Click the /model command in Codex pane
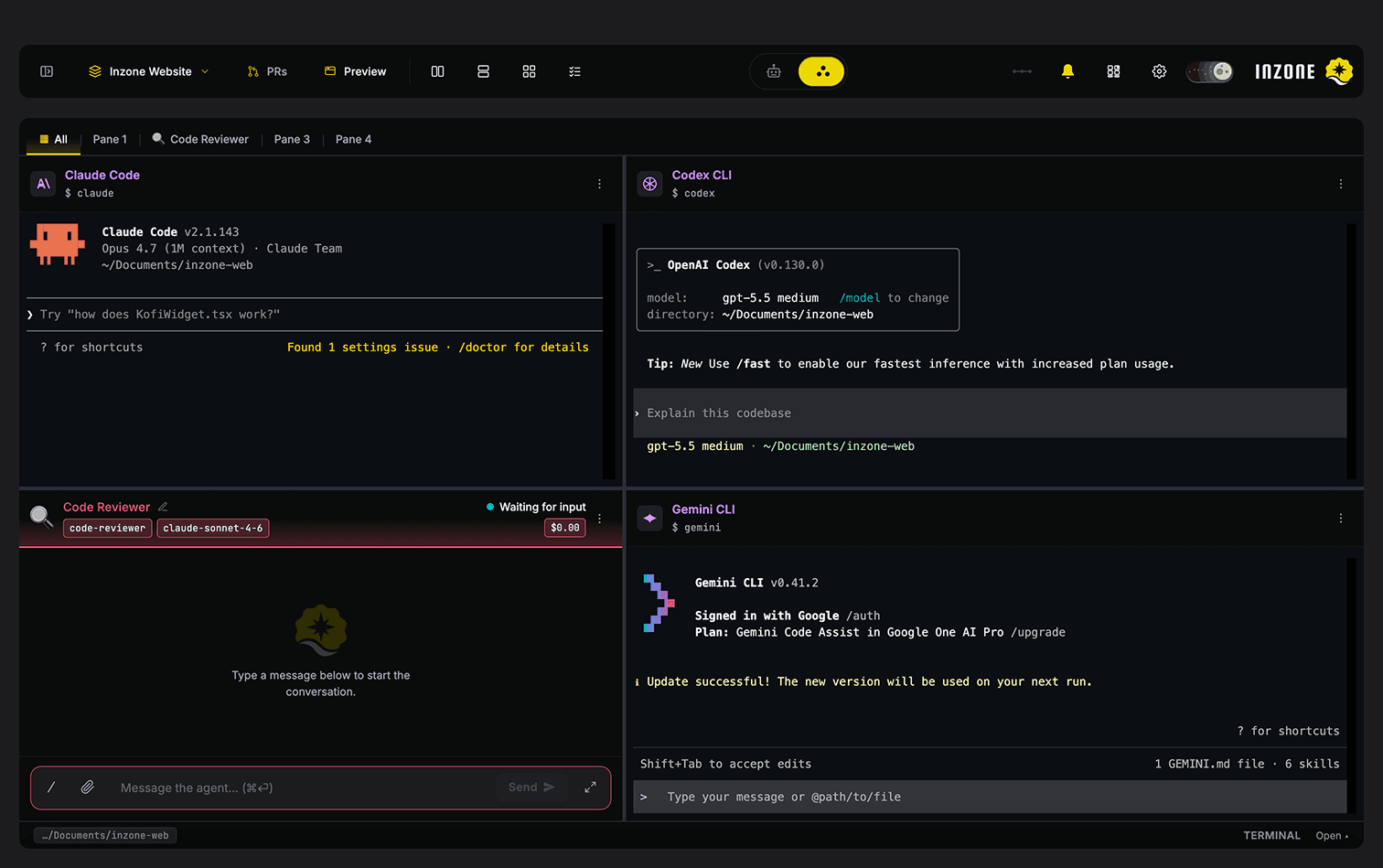Viewport: 1383px width, 868px height. [x=860, y=298]
